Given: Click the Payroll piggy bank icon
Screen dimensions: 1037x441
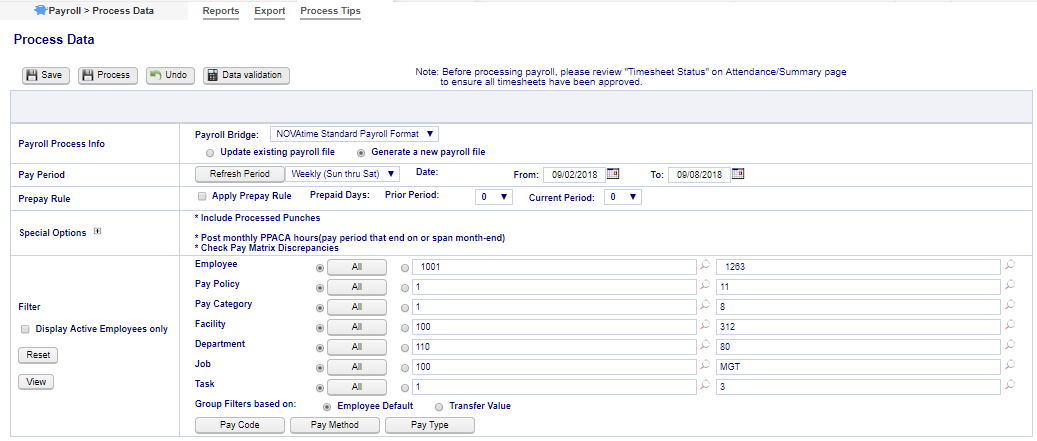Looking at the screenshot, I should pos(39,10).
